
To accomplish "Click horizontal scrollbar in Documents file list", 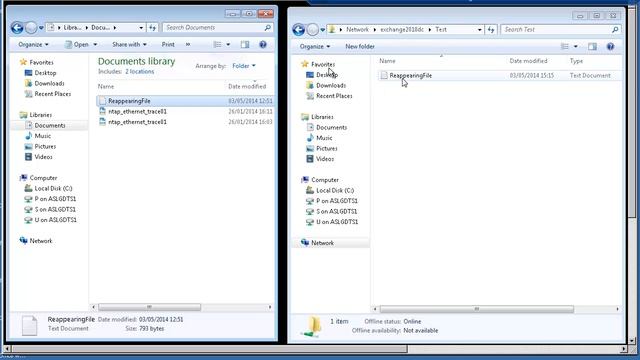I will (x=149, y=307).
